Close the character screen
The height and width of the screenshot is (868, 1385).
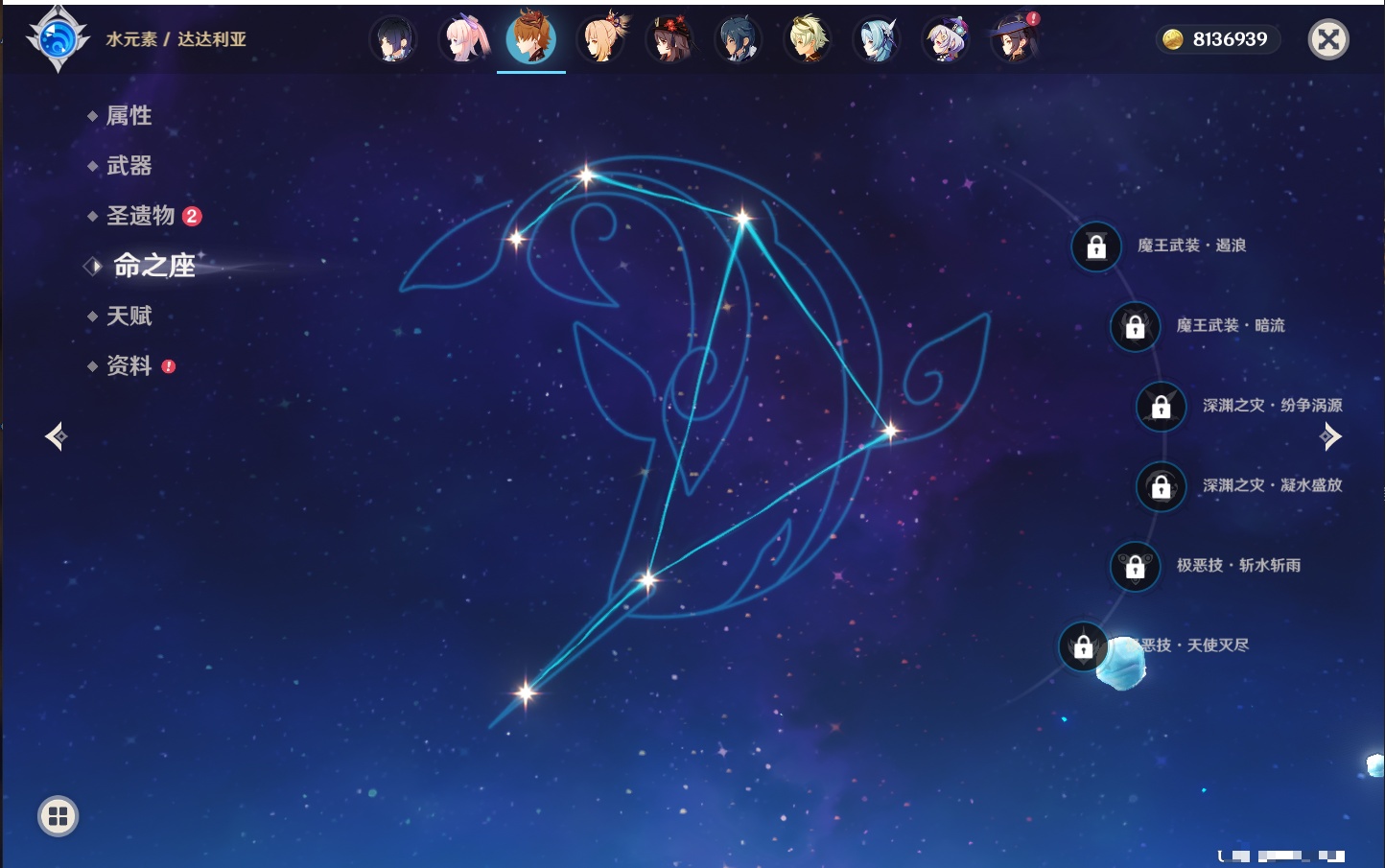pos(1328,39)
